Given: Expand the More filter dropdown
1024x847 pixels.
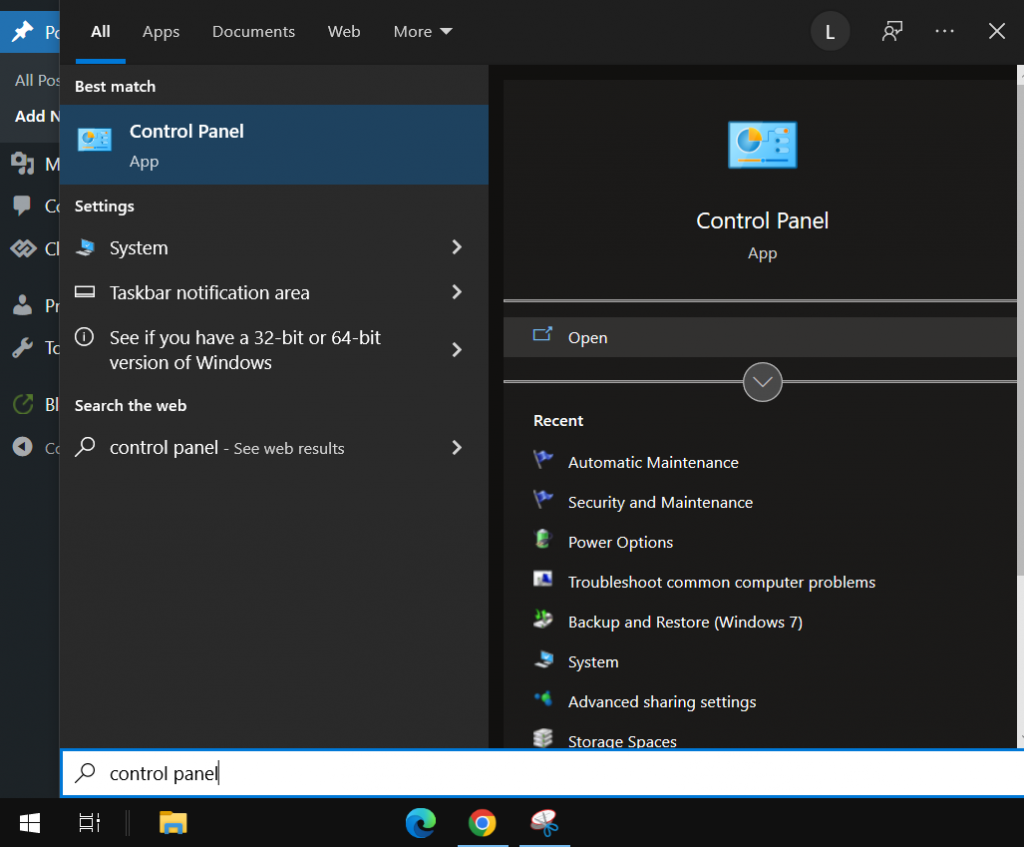Looking at the screenshot, I should 422,31.
